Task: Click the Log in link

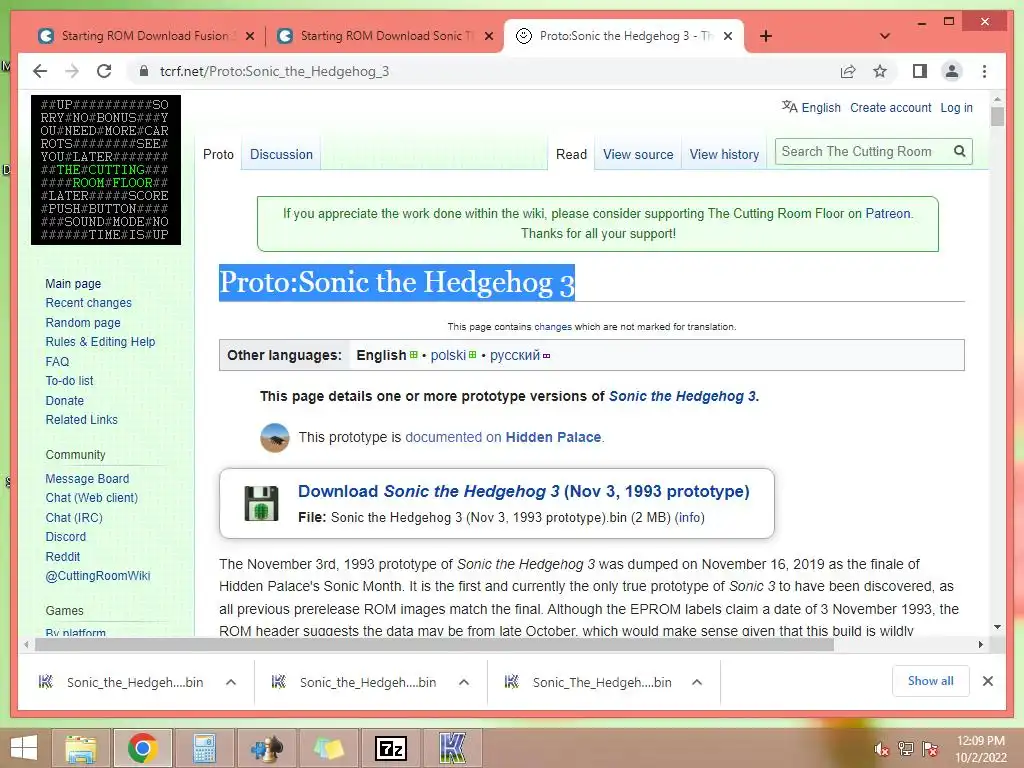Action: pyautogui.click(x=956, y=108)
